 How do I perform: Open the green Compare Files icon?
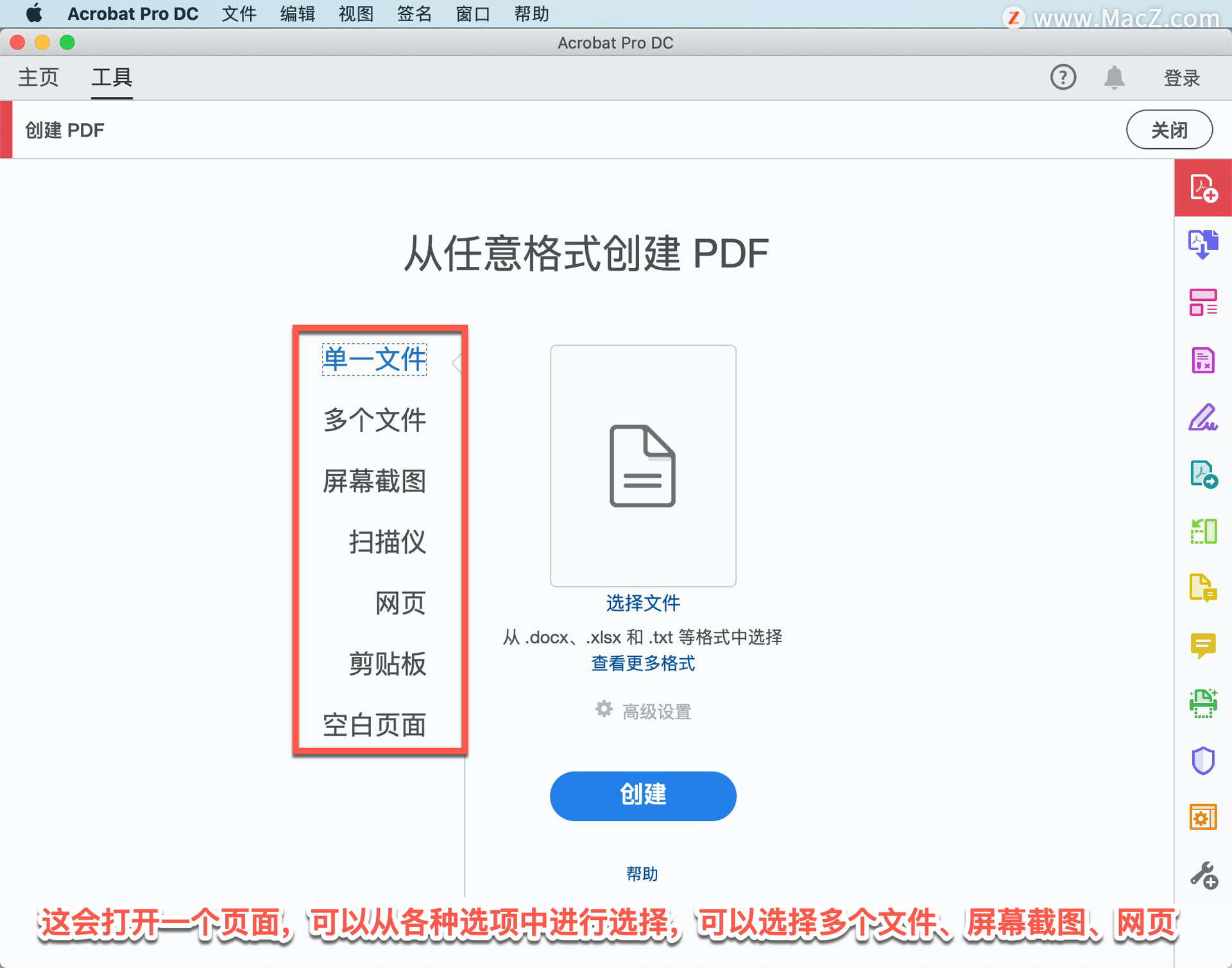coord(1203,532)
